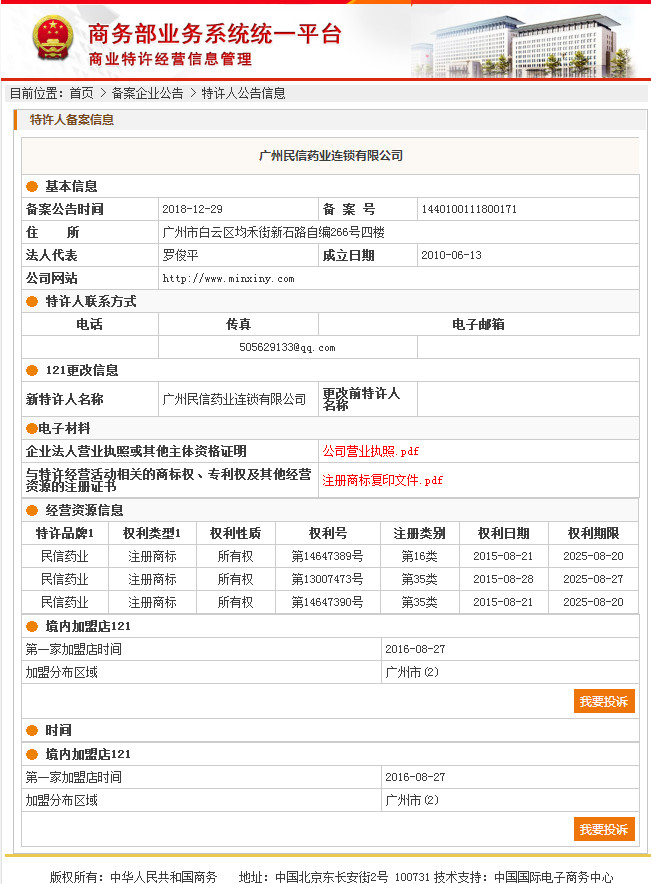Viewport: 651px width, 884px height.
Task: Click trademark number 第13007473号
Action: click(x=327, y=580)
